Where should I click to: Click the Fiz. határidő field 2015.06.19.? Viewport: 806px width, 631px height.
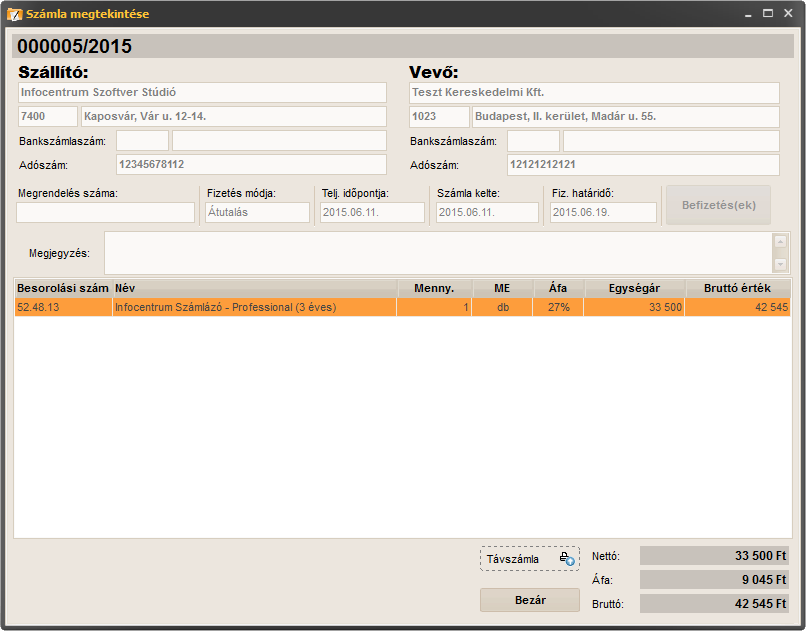pyautogui.click(x=603, y=212)
